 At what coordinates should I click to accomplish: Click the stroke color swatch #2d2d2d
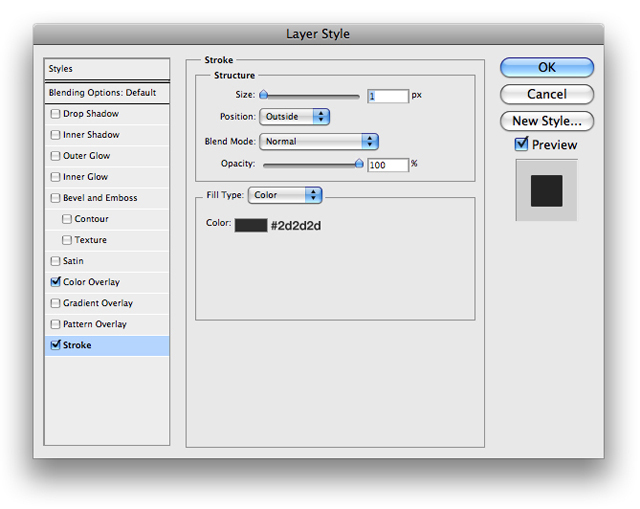pos(251,225)
